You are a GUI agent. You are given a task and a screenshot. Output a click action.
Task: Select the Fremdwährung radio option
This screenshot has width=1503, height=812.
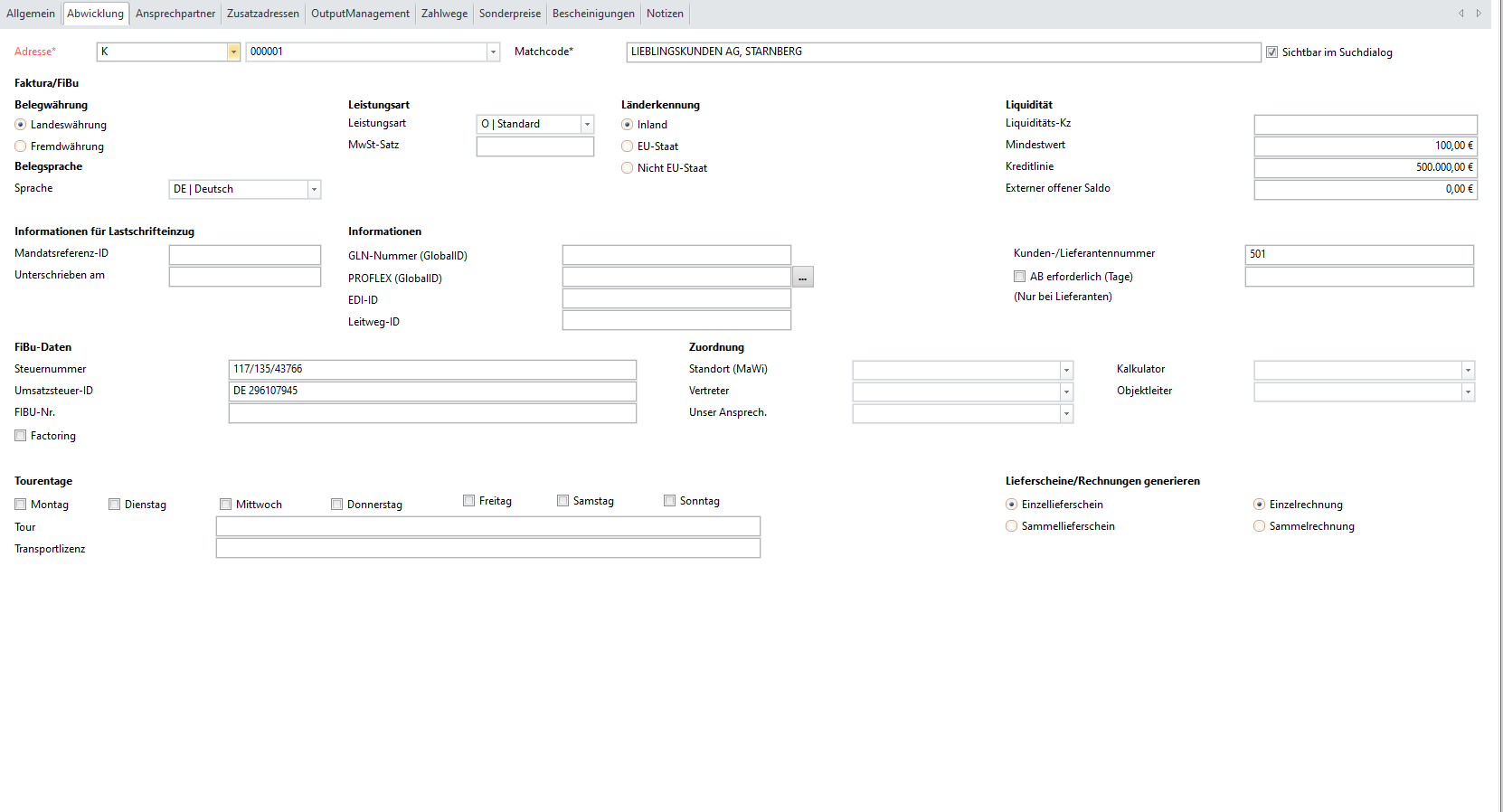coord(21,146)
